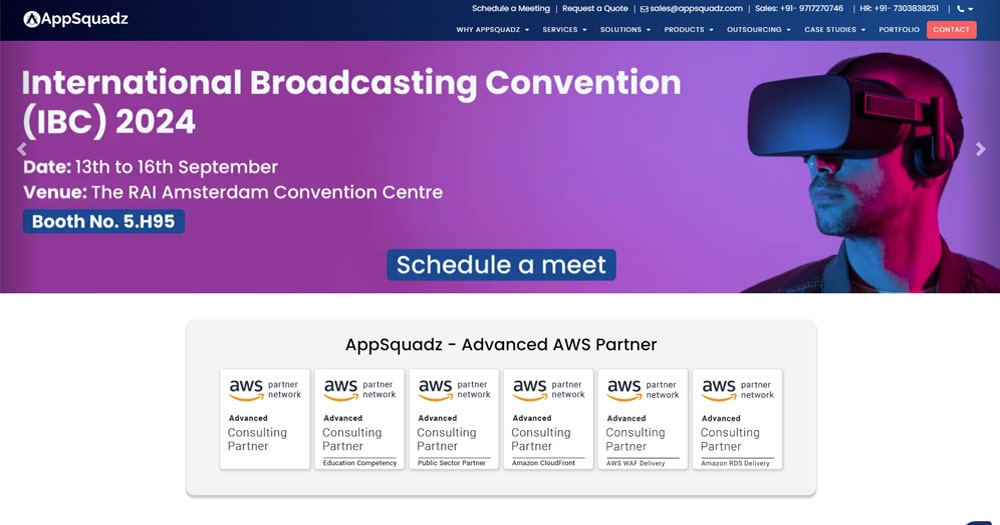Screen dimensions: 1000x525
Task: Click AppSquadz - Advanced AWS Partner heading
Action: click(501, 344)
